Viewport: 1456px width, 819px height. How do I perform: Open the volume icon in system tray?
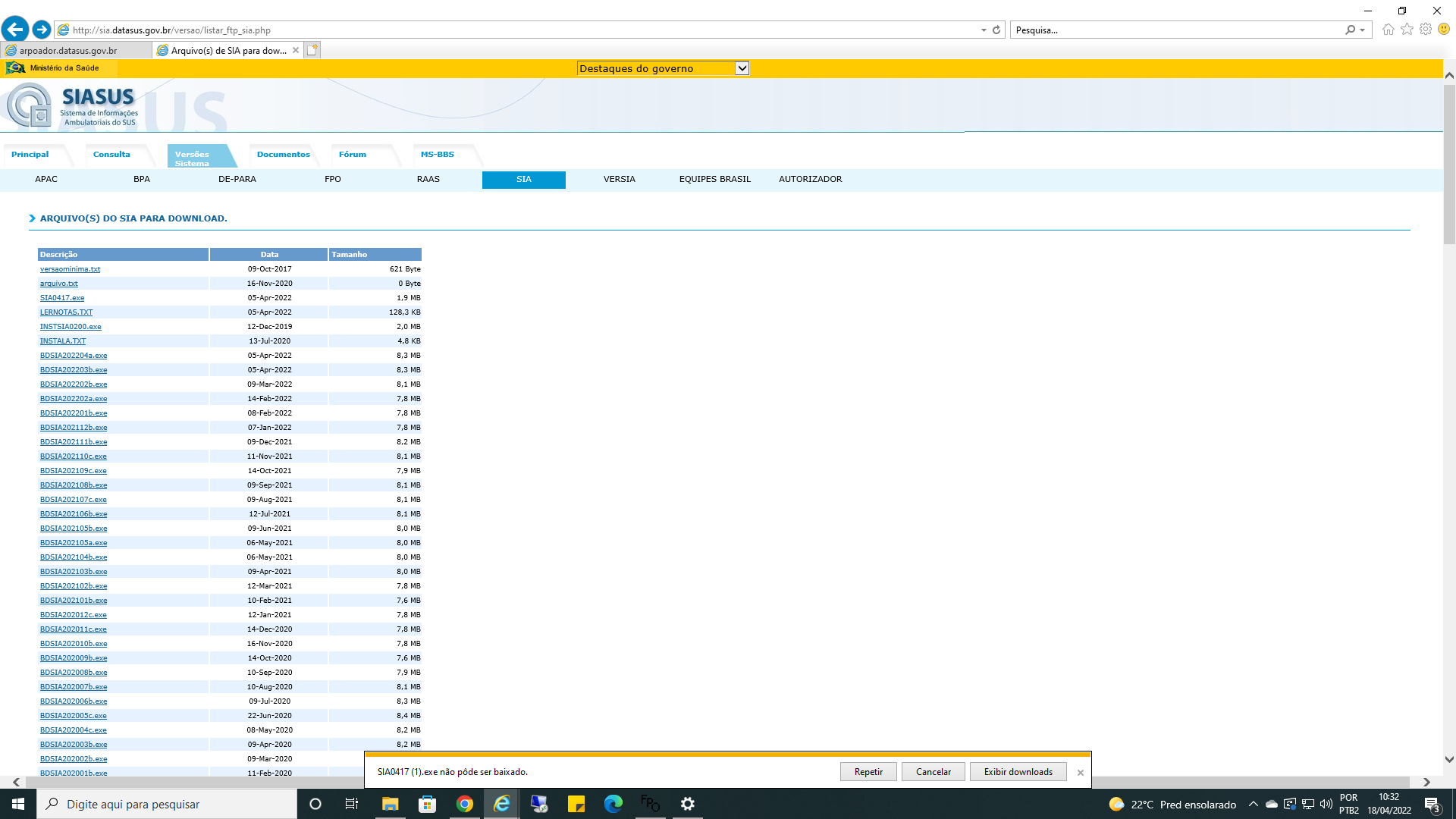(1325, 804)
